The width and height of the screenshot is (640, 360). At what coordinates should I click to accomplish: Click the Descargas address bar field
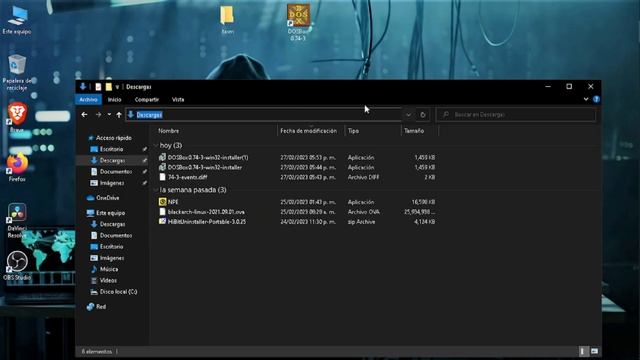[x=264, y=115]
